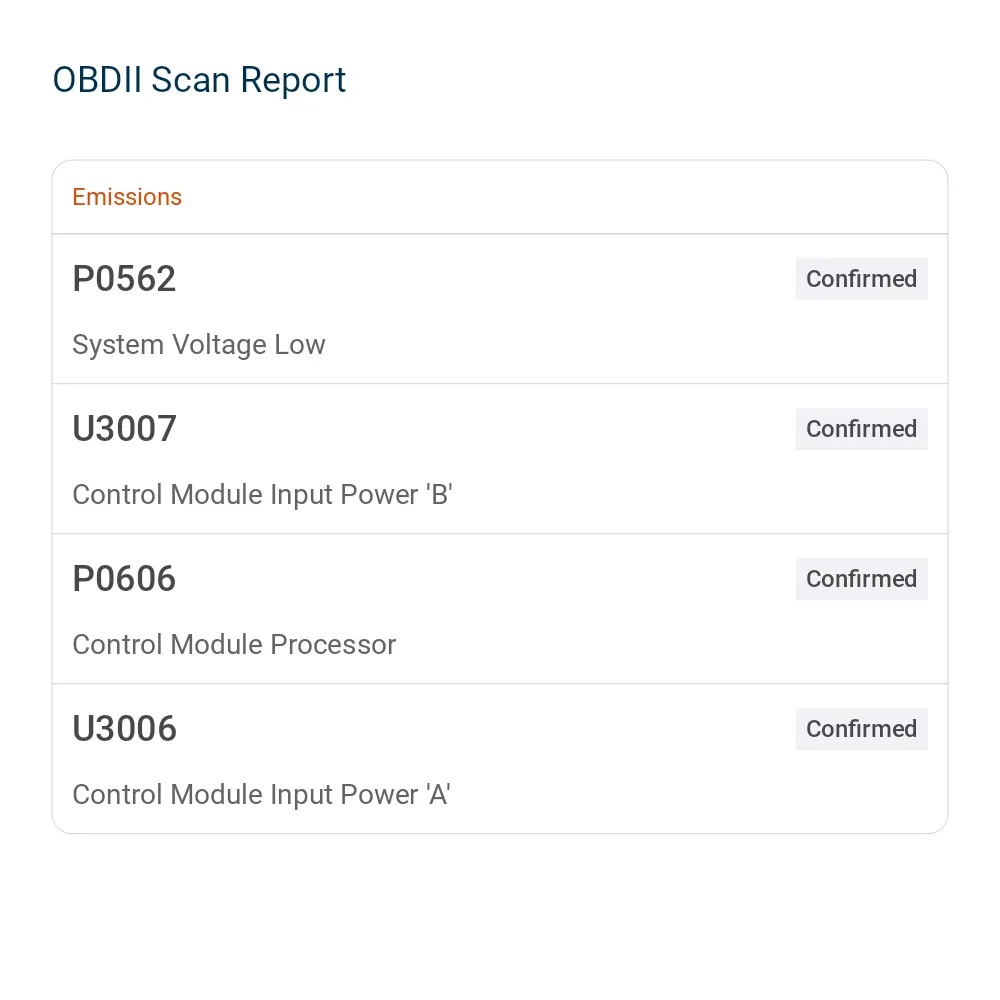Click the word Emissions in orange
Screen dimensions: 1000x1000
[x=127, y=197]
